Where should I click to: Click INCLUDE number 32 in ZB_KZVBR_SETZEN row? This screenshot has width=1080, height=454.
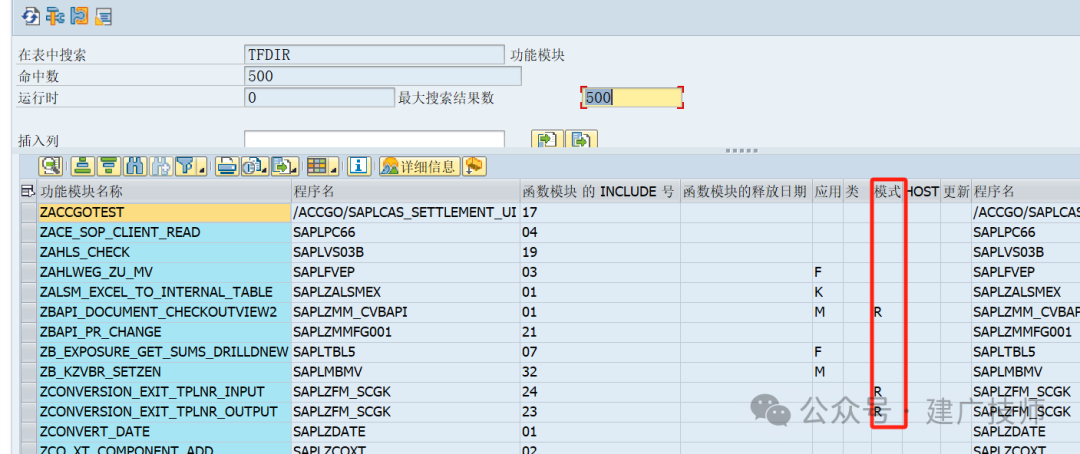point(599,372)
